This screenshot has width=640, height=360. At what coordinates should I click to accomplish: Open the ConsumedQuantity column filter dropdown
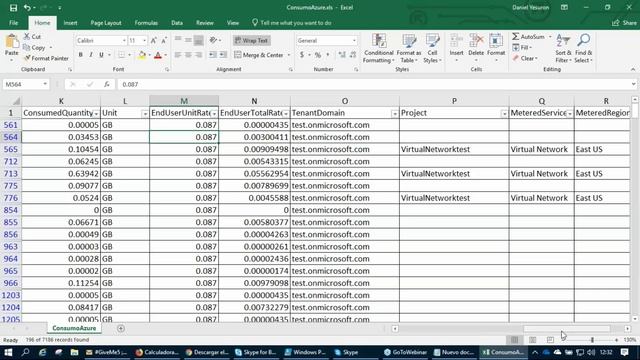[96, 113]
